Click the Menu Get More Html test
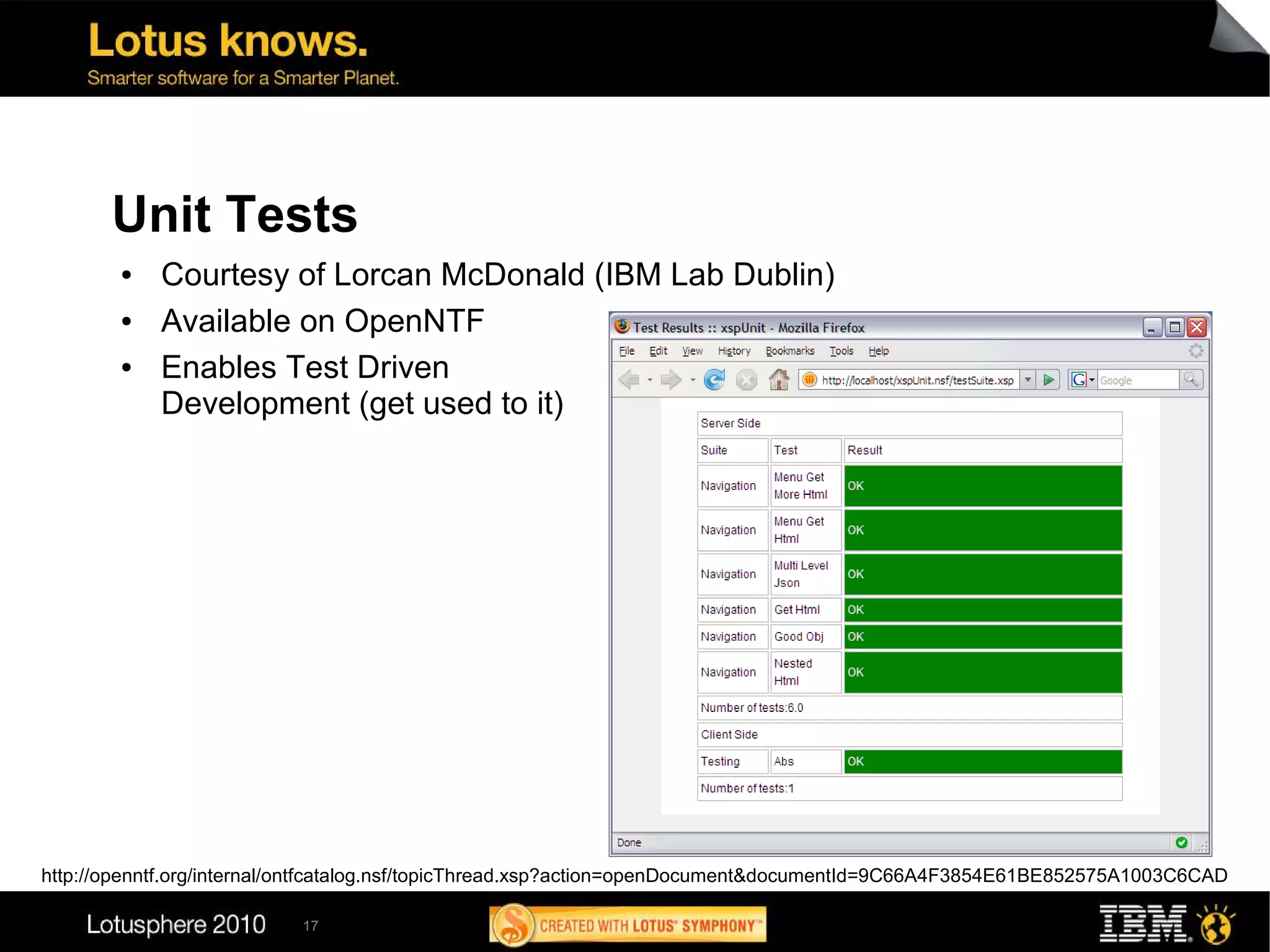The width and height of the screenshot is (1270, 952). tap(806, 486)
